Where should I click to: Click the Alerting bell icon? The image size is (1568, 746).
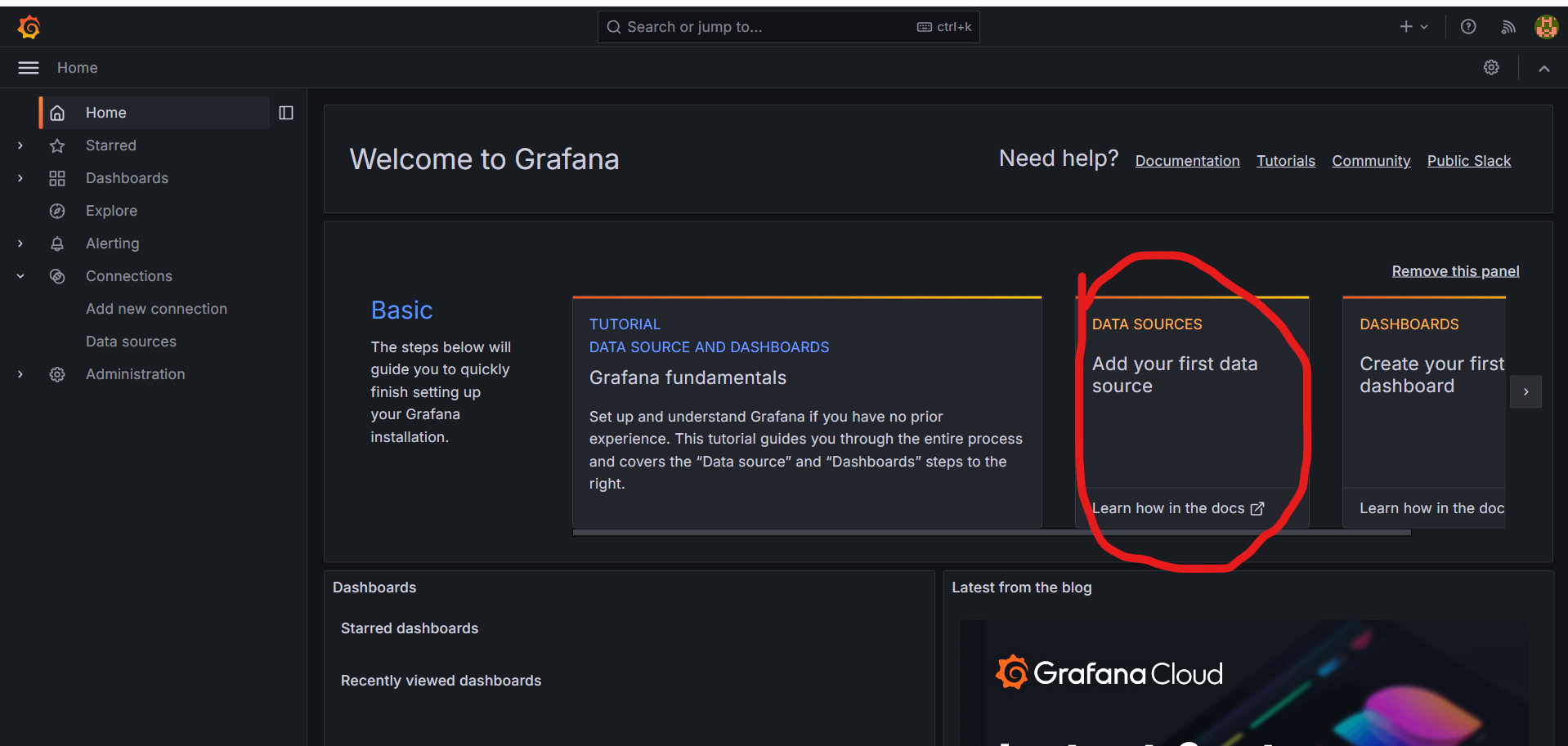57,243
